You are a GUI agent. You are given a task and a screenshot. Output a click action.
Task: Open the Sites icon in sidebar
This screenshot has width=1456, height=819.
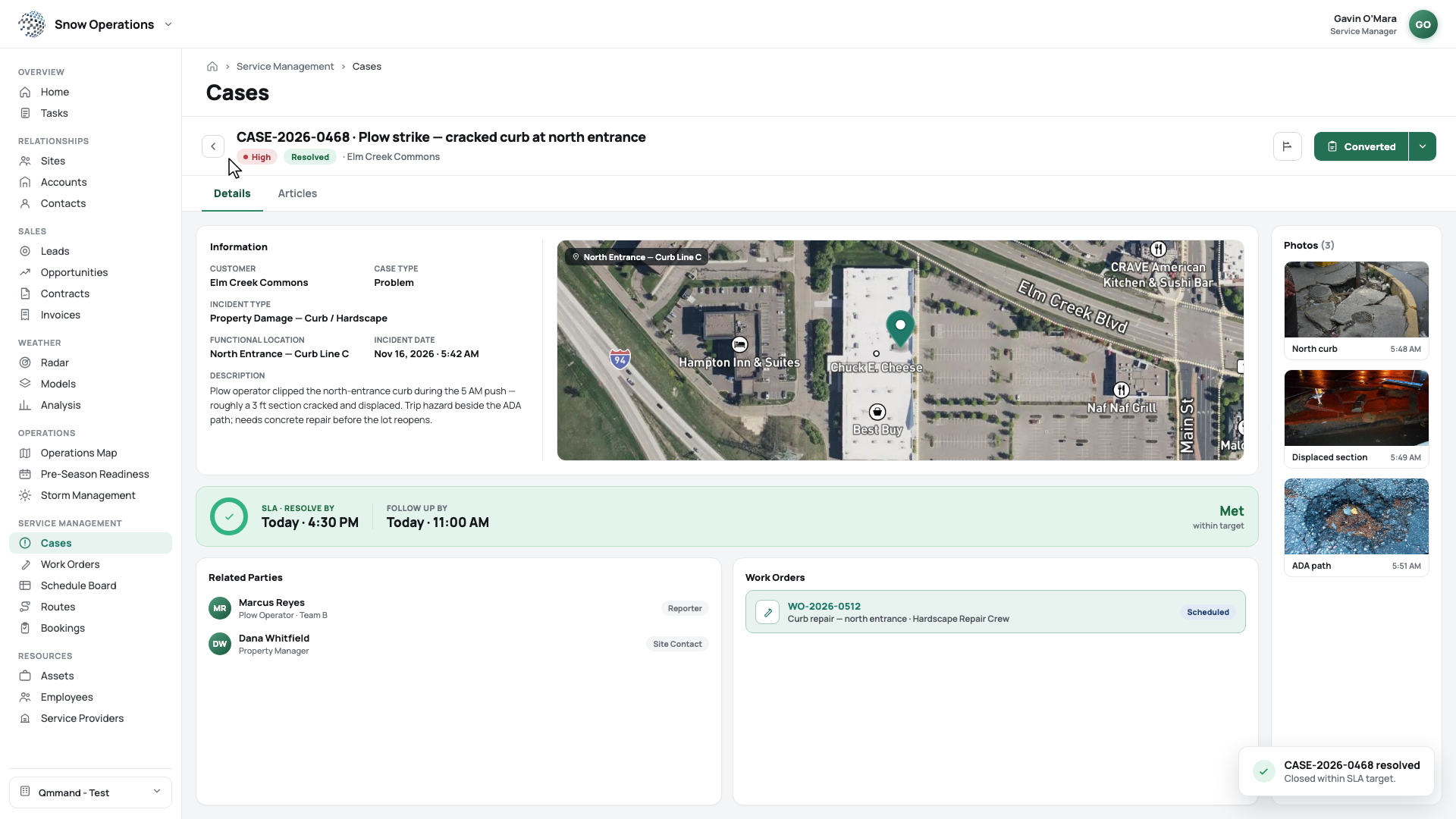tap(25, 161)
